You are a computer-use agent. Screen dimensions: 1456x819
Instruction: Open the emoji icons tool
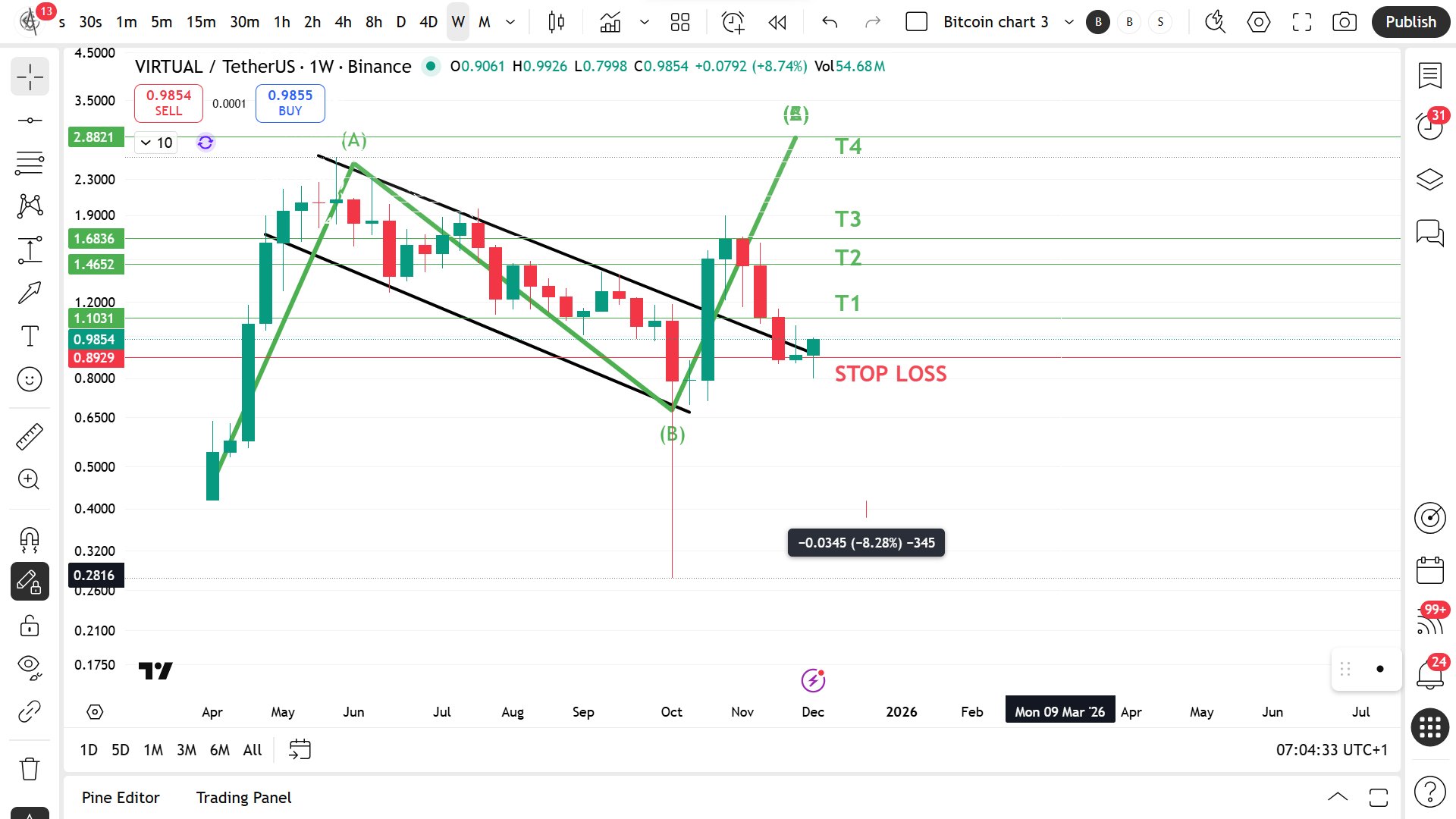[x=30, y=379]
